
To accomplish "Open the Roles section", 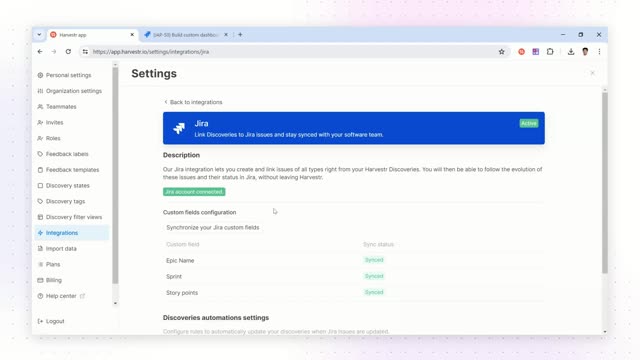I will click(49, 138).
